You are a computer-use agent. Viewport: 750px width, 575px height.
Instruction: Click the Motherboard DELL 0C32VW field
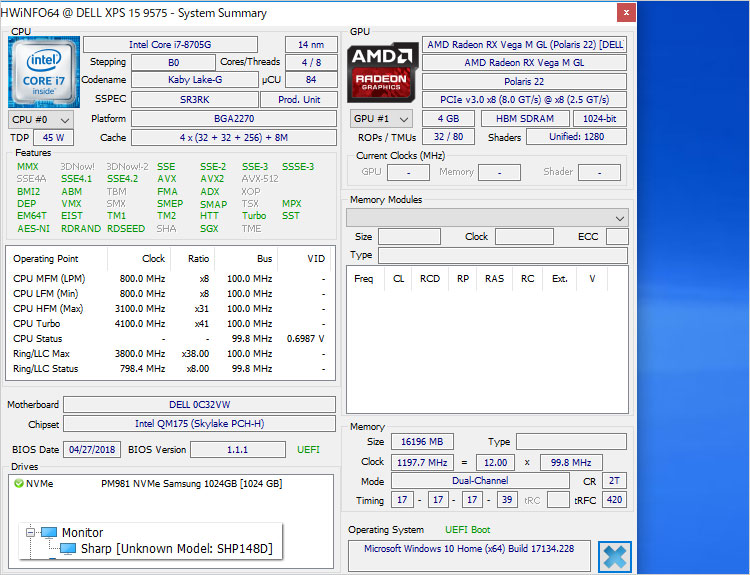click(x=199, y=405)
